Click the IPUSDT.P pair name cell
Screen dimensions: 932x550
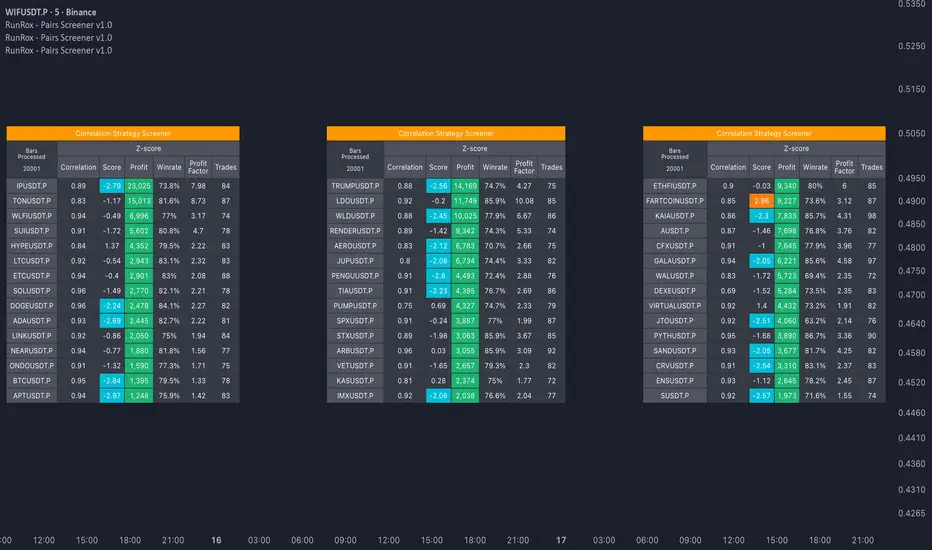[x=32, y=185]
